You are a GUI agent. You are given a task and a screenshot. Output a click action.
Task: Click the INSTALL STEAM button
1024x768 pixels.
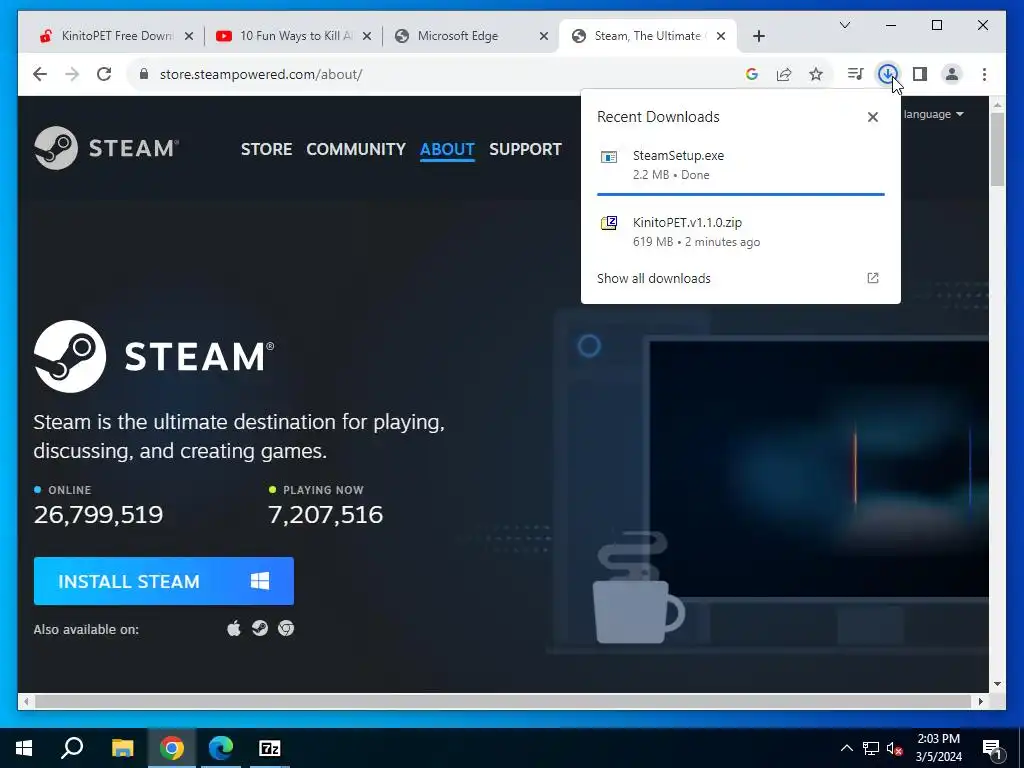tap(164, 581)
